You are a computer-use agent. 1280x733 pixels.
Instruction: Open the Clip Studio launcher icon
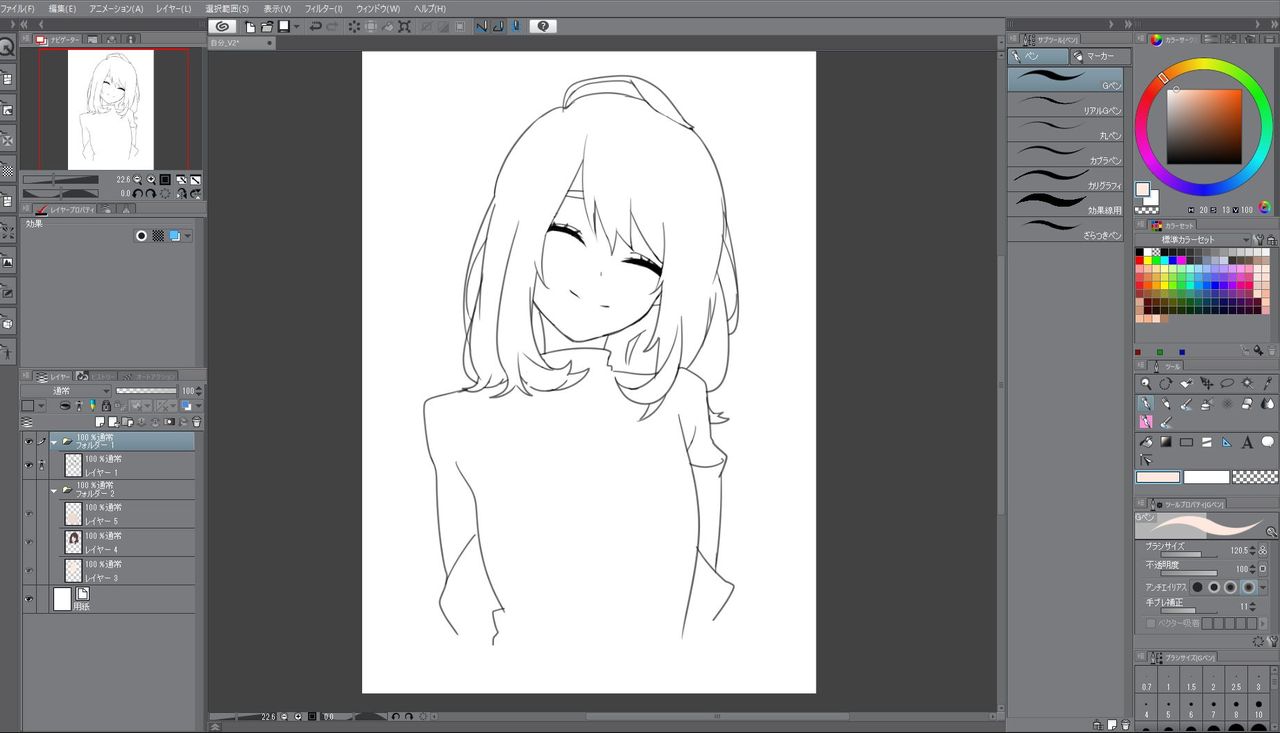(x=222, y=26)
